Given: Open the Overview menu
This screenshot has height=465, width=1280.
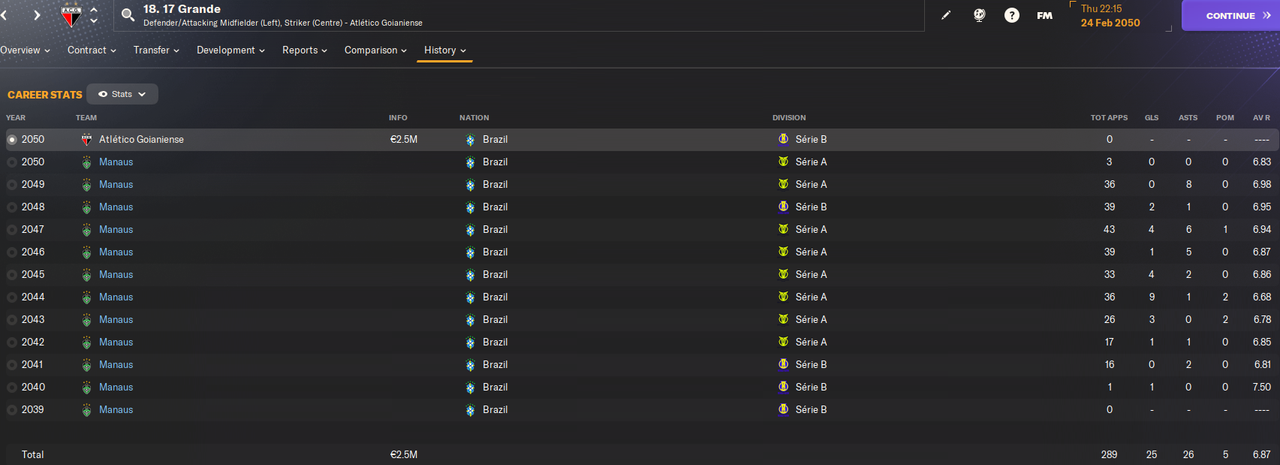Looking at the screenshot, I should click(x=24, y=50).
